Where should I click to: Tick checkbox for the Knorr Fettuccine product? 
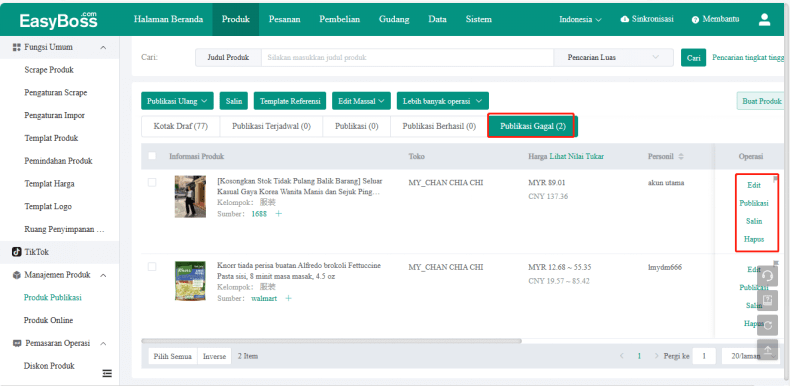[x=152, y=266]
